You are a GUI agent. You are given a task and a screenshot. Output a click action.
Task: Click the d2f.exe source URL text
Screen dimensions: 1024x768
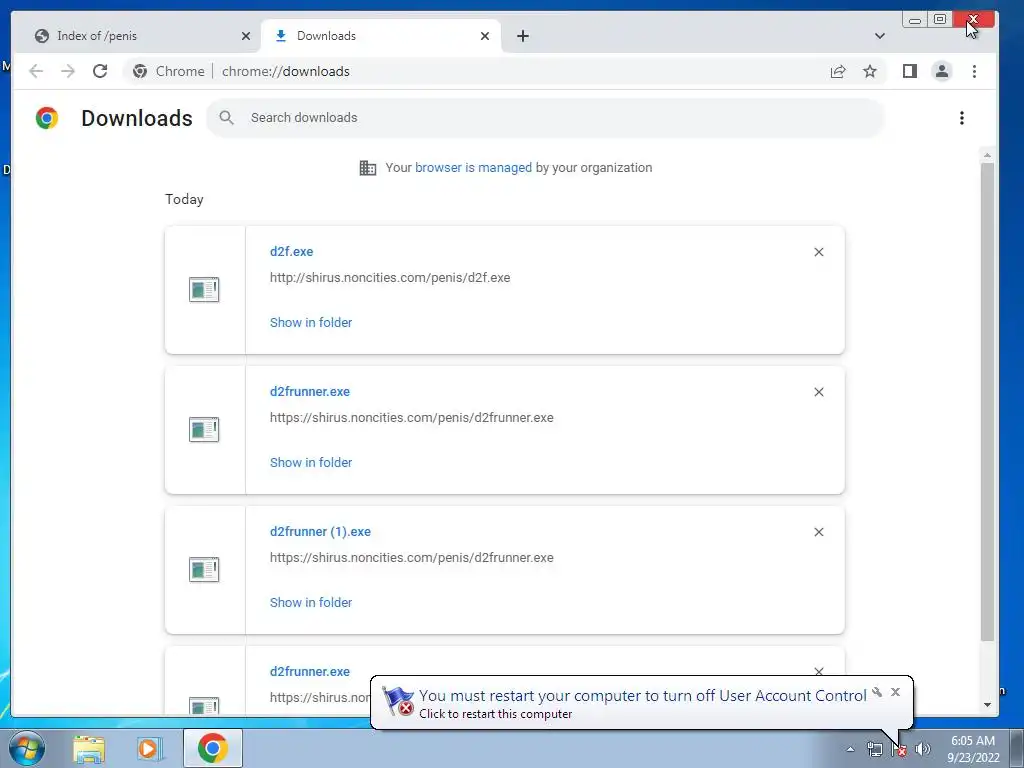(x=390, y=278)
